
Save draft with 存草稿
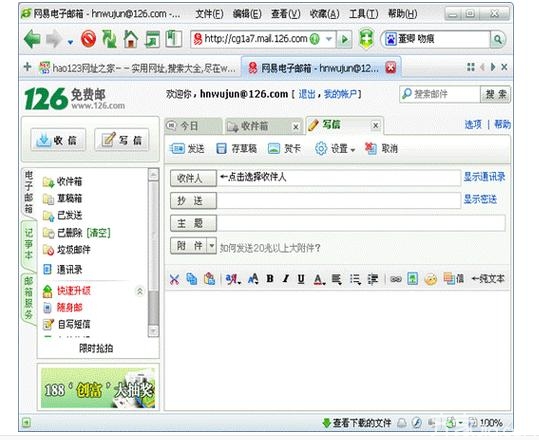click(x=236, y=149)
